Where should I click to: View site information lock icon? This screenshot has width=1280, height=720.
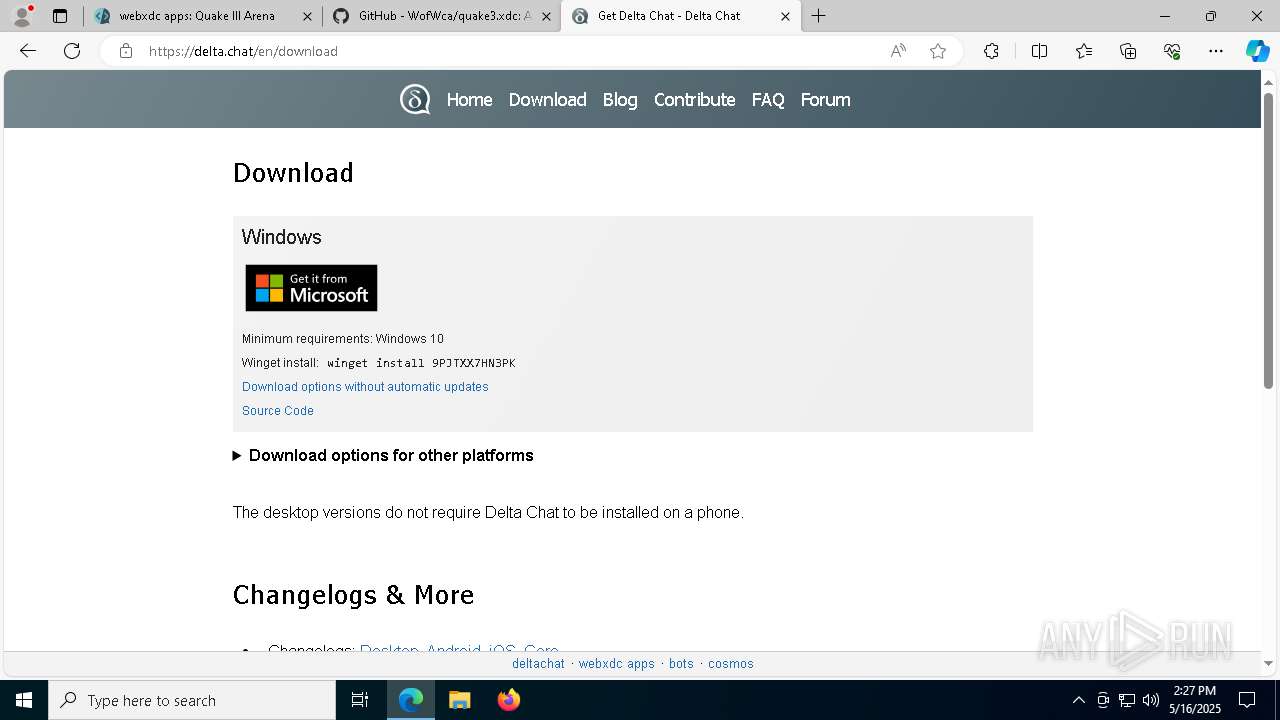tap(126, 51)
